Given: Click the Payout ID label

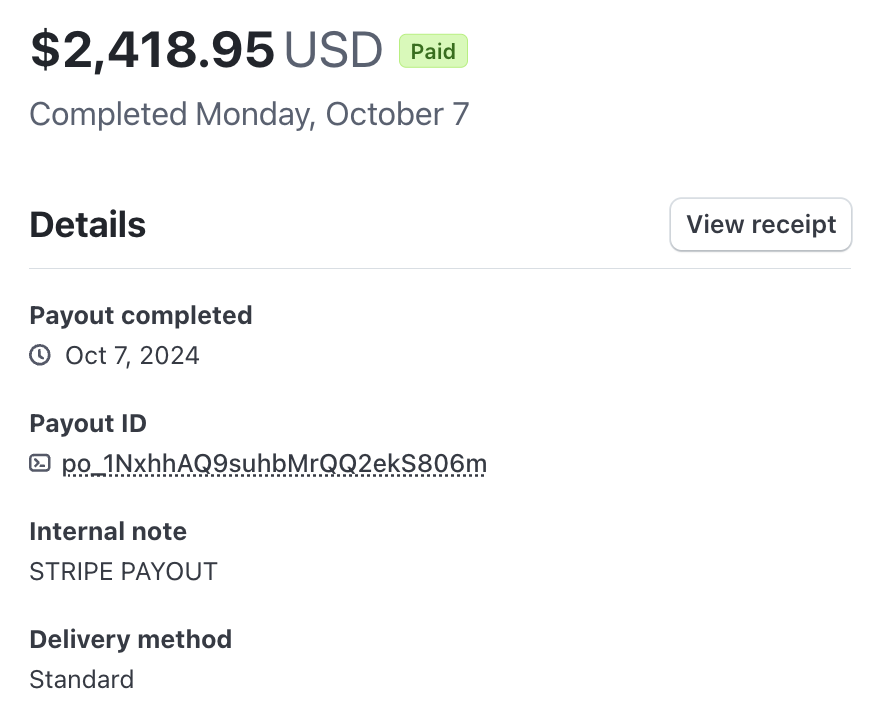Looking at the screenshot, I should [x=88, y=423].
